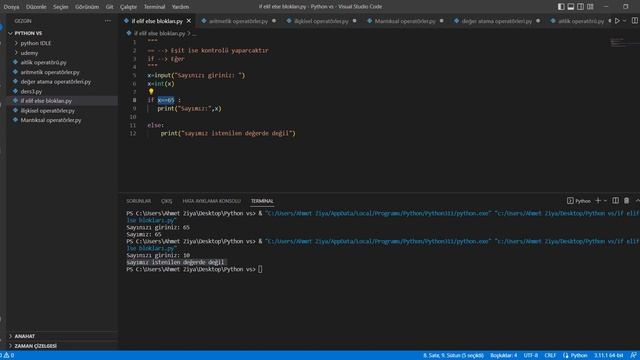The image size is (640, 360).
Task: Switch to the ÇIKIŞ panel tab
Action: click(167, 201)
